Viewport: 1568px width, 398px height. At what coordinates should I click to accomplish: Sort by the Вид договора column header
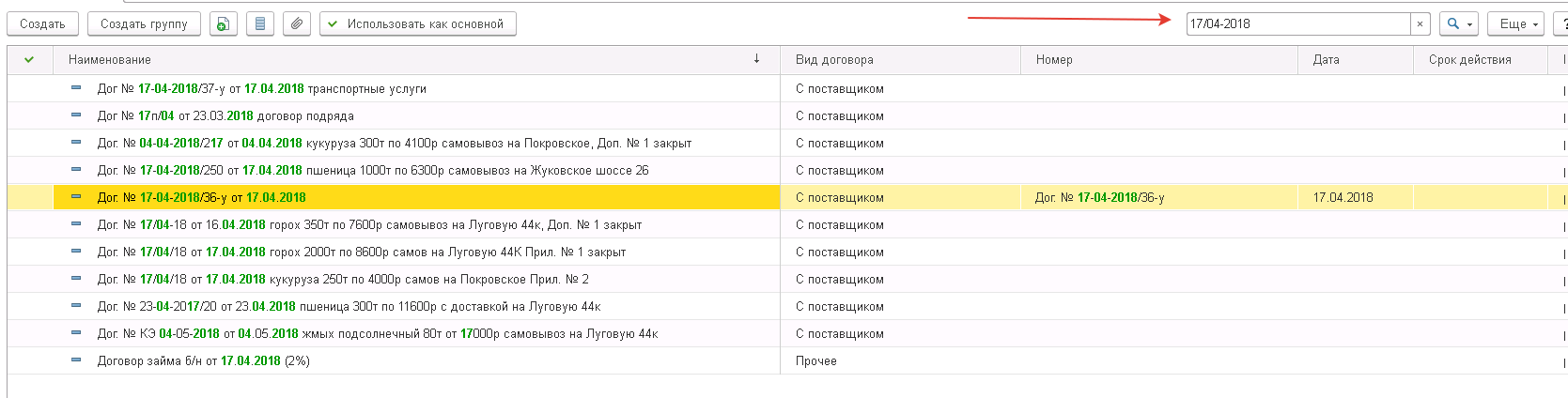834,59
